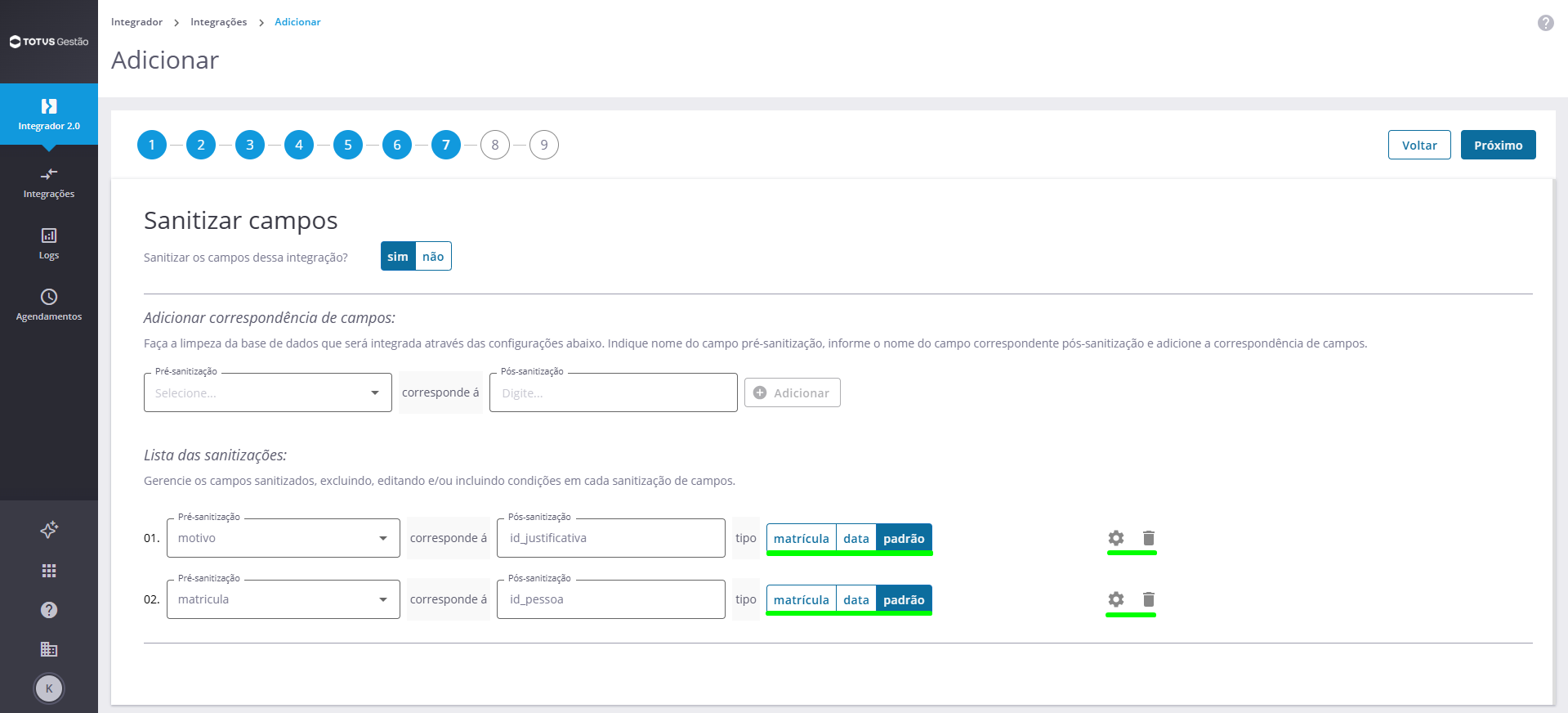Go to wizard step 4
1568x713 pixels.
pos(299,145)
